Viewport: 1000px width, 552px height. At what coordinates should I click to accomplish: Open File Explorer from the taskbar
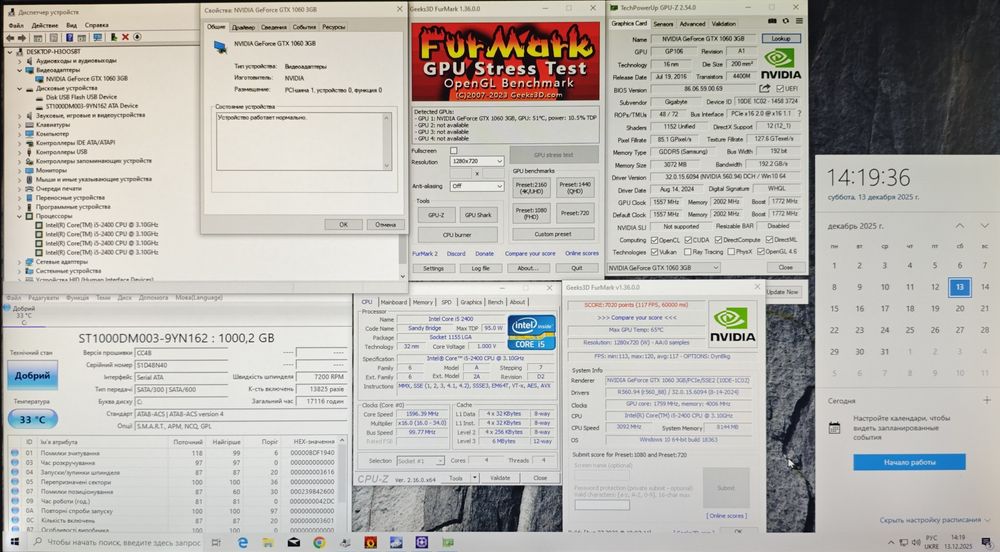tap(268, 542)
